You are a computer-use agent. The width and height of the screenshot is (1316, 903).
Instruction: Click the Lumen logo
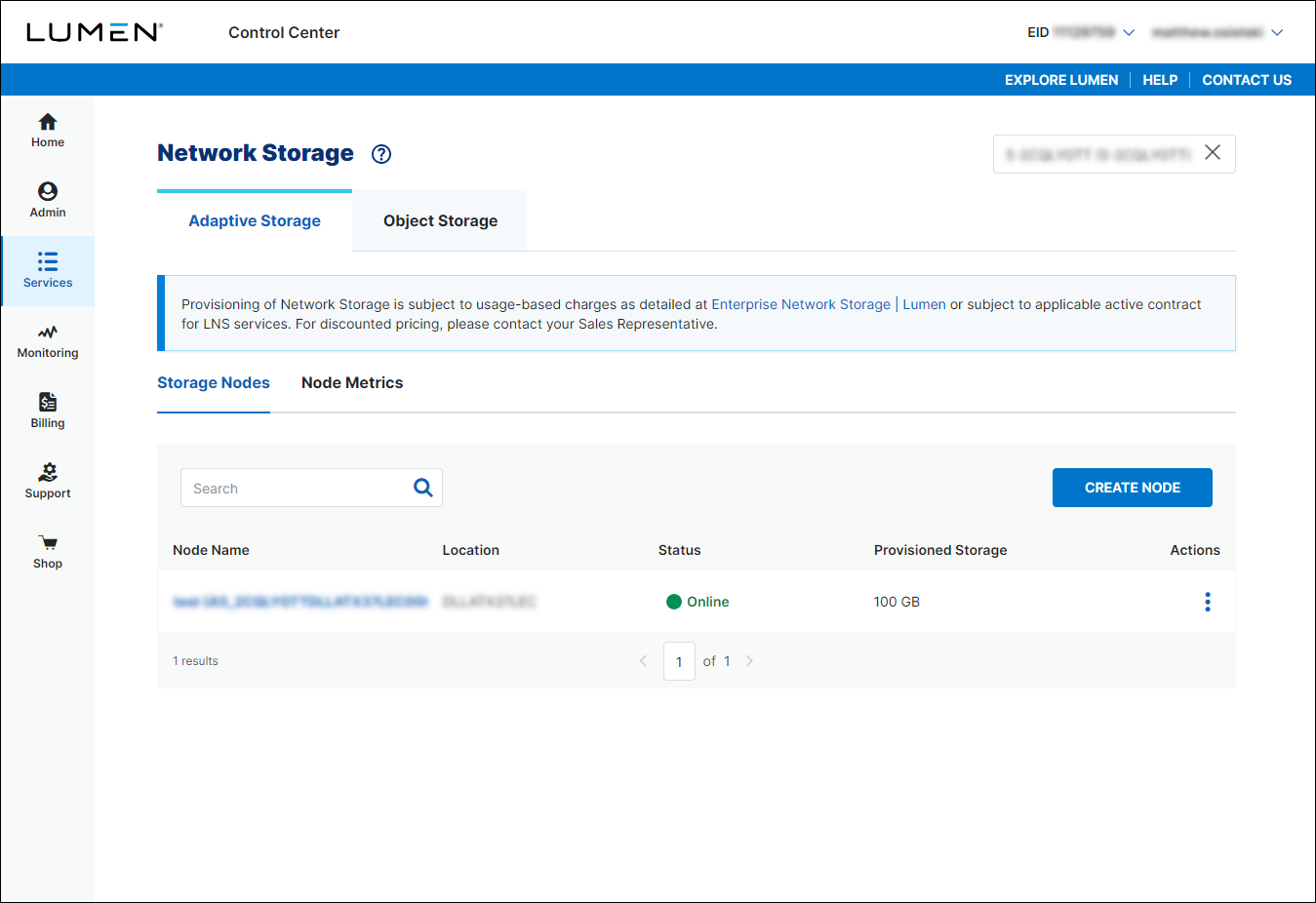tap(94, 32)
